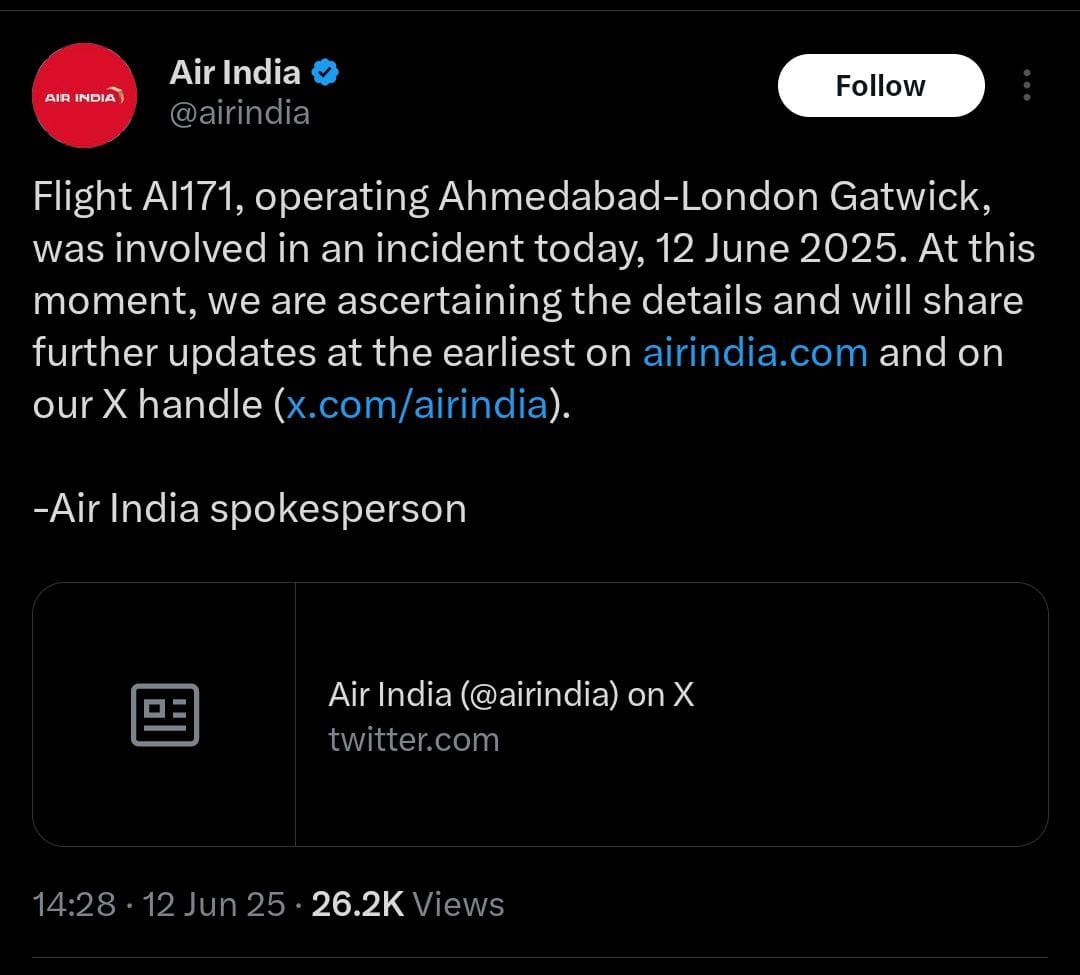The height and width of the screenshot is (975, 1080).
Task: Click the Flight AI171 text in the post
Action: [136, 197]
